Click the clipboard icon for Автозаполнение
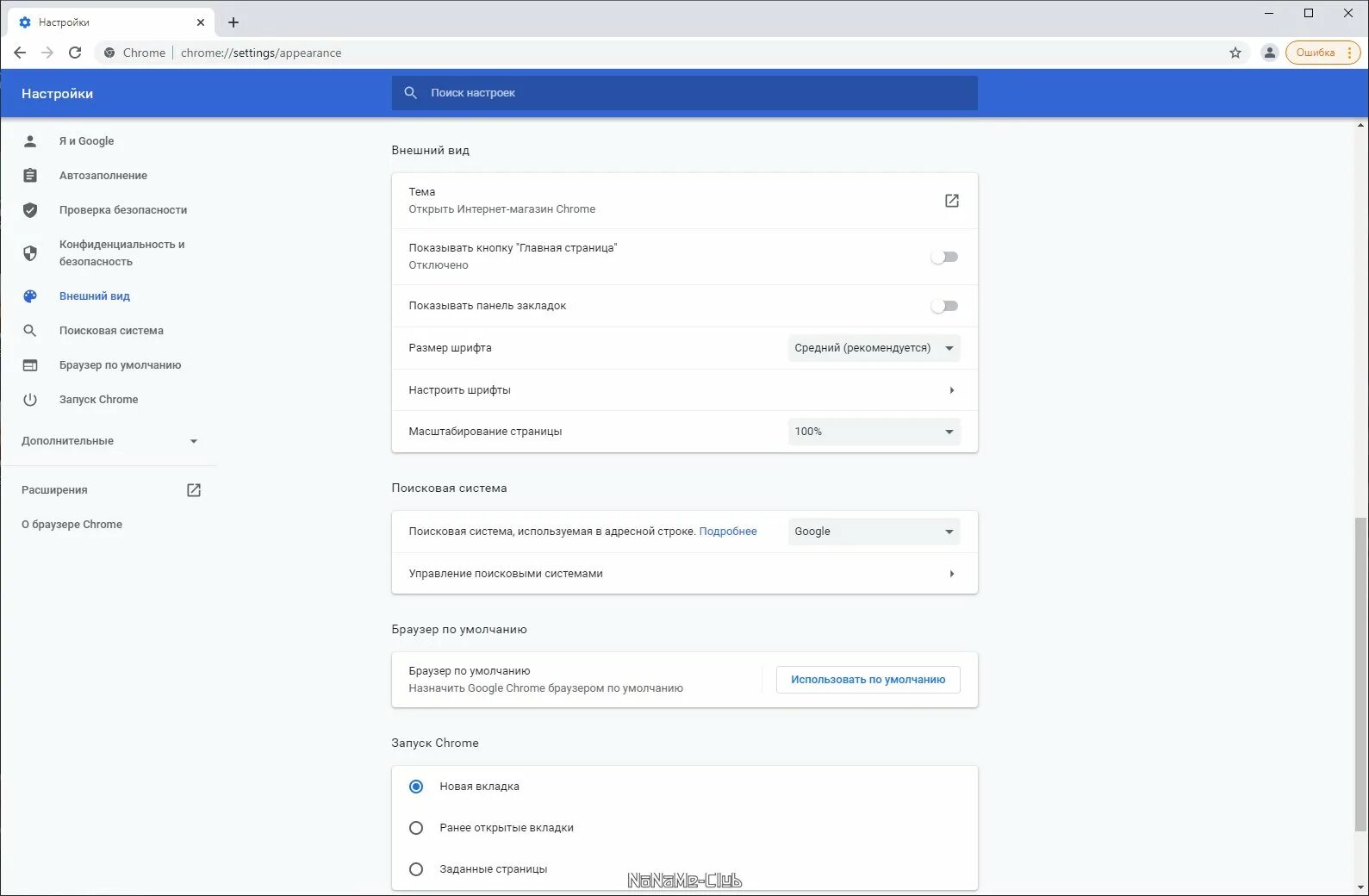 [30, 176]
